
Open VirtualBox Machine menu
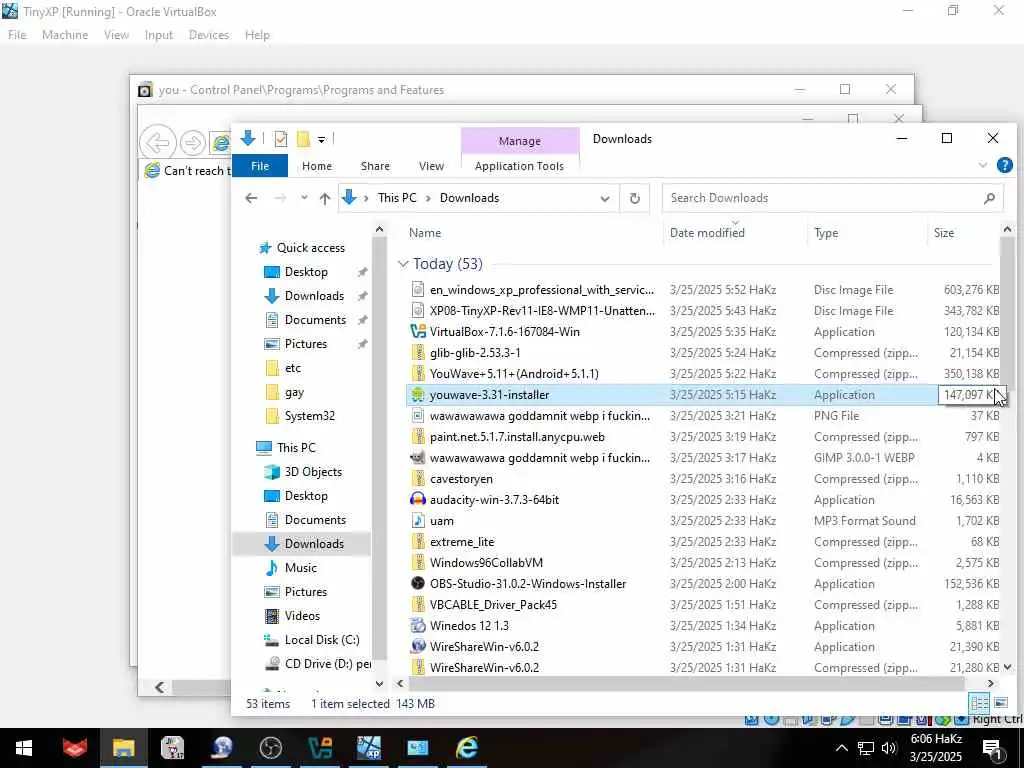pyautogui.click(x=65, y=35)
